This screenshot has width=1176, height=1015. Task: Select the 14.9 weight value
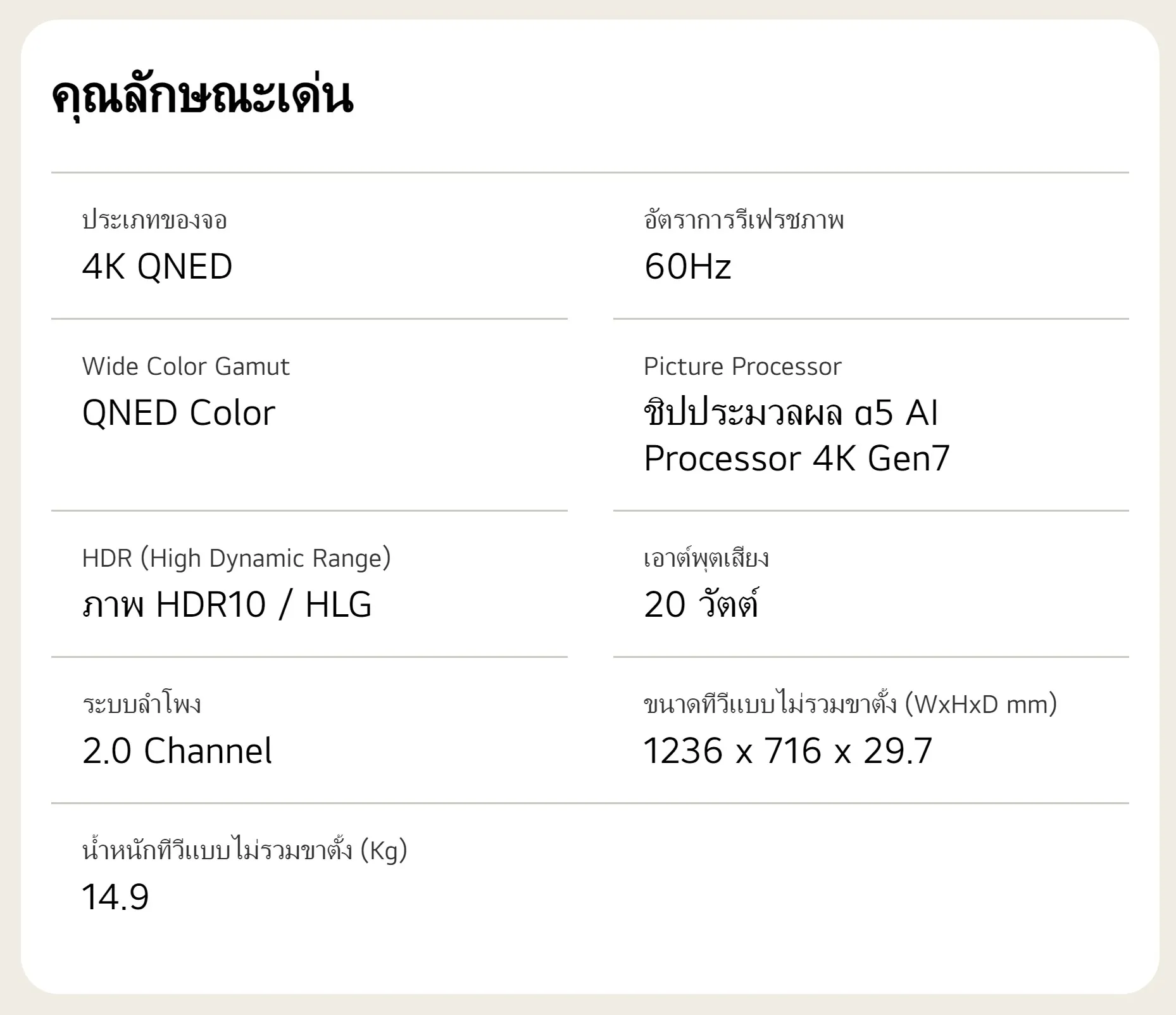point(115,897)
